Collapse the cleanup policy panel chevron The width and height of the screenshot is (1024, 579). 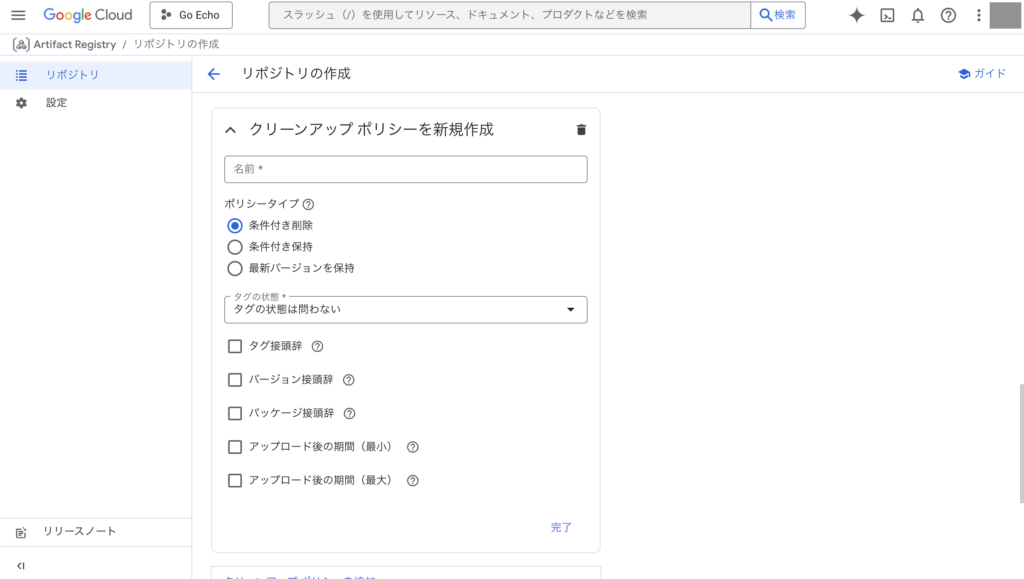230,130
